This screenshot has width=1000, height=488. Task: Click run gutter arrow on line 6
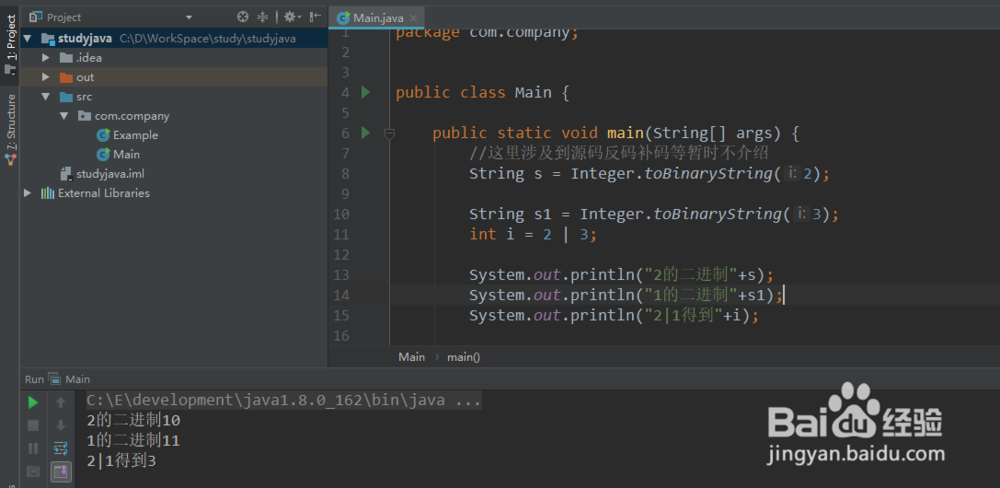tap(365, 133)
